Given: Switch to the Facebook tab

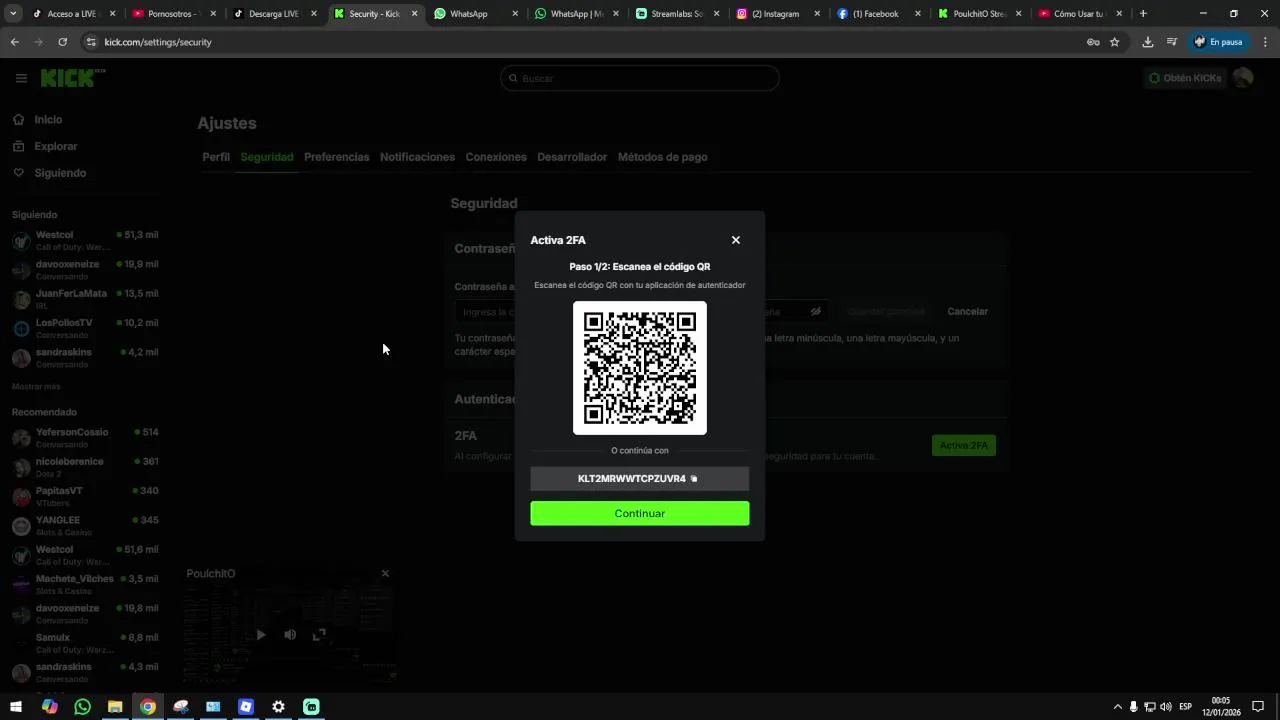Looking at the screenshot, I should click(878, 14).
